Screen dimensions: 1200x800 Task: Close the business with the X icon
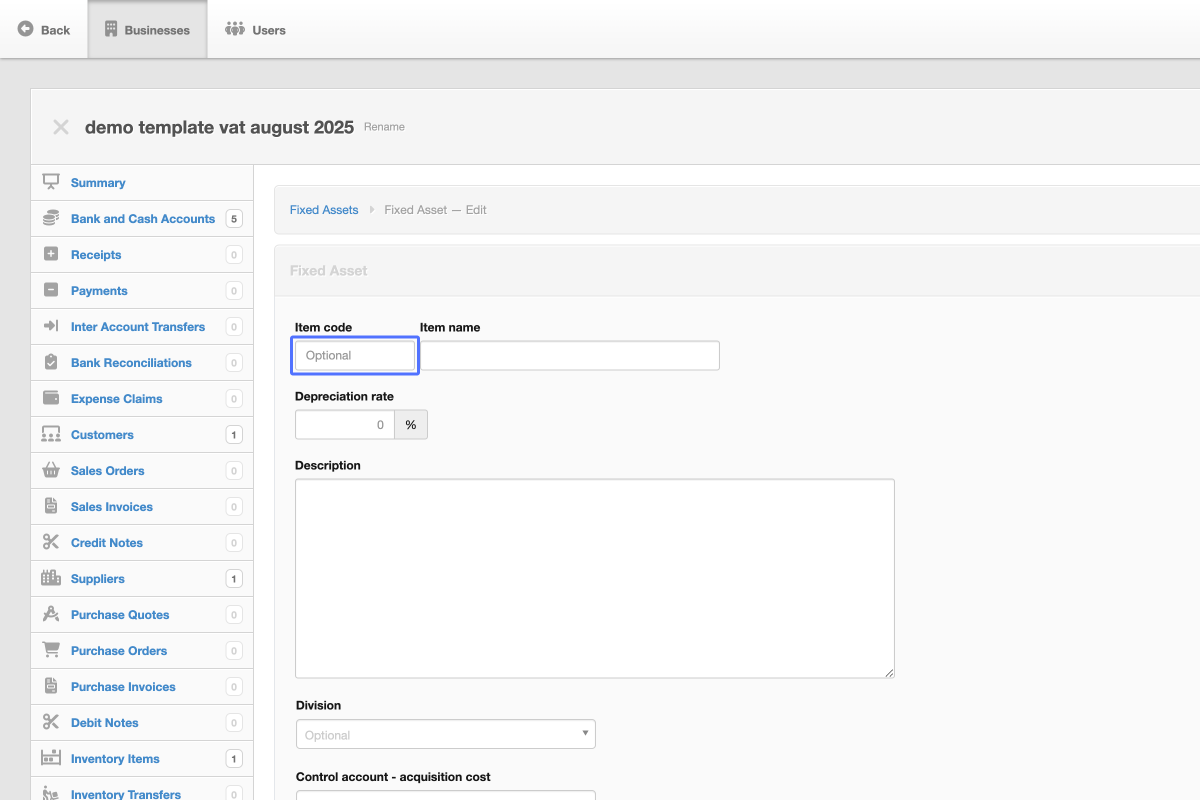(x=61, y=127)
